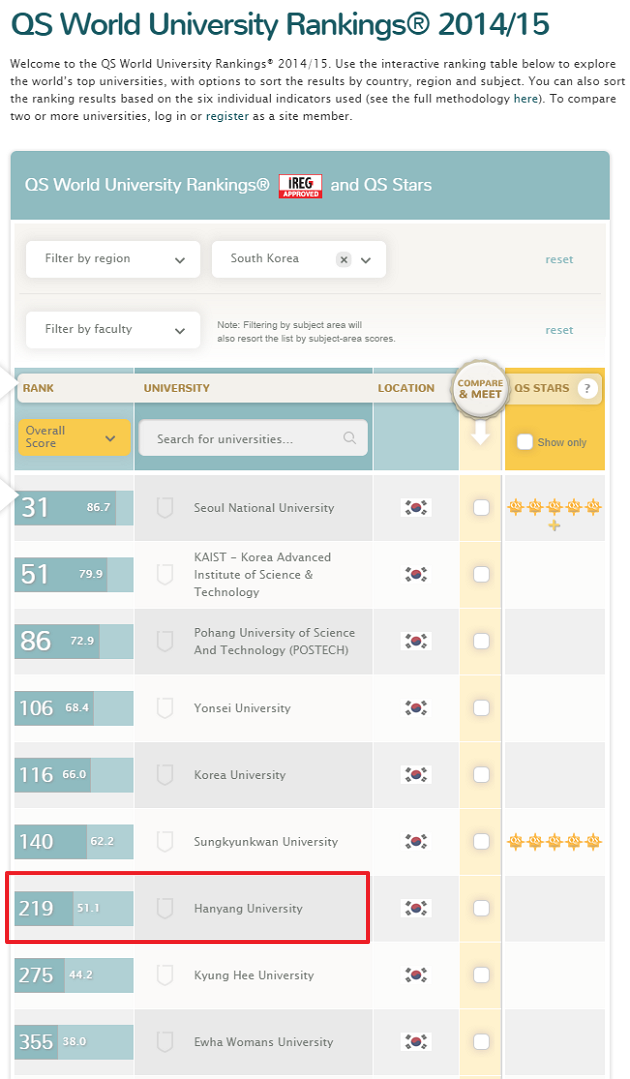
Task: Open the Filter by region dropdown
Action: 112,259
